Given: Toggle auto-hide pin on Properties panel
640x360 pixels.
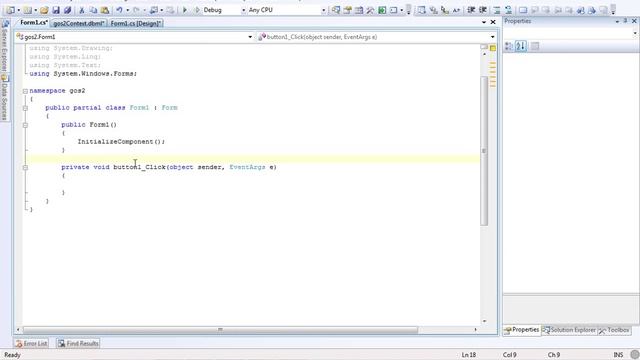Looking at the screenshot, I should 625,21.
